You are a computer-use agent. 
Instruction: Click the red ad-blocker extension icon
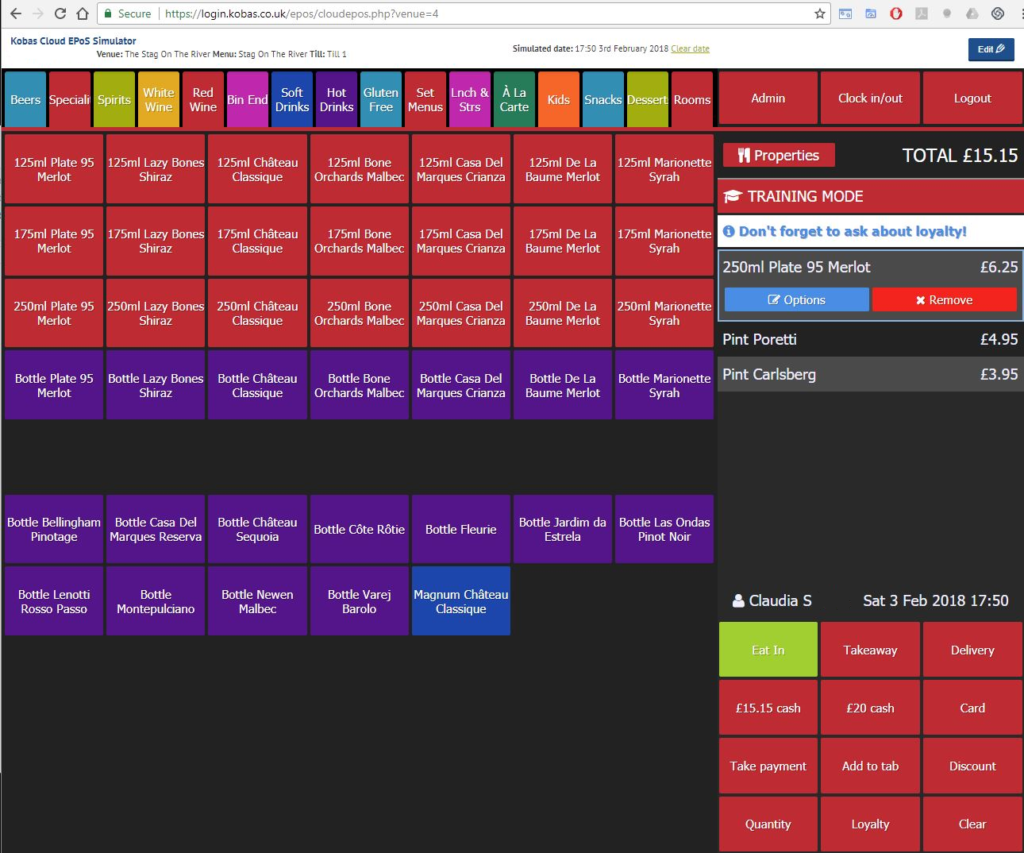tap(897, 13)
